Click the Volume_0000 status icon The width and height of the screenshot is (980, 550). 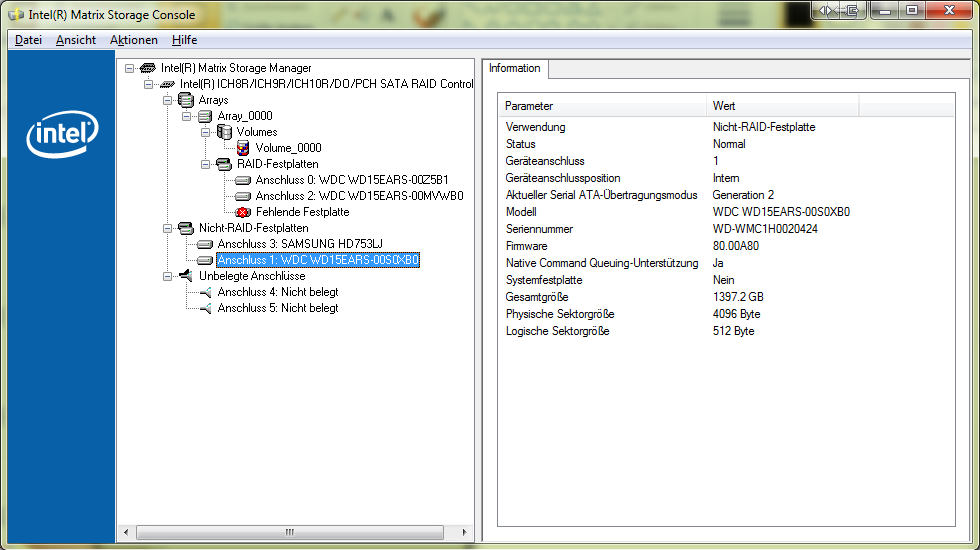[x=243, y=148]
